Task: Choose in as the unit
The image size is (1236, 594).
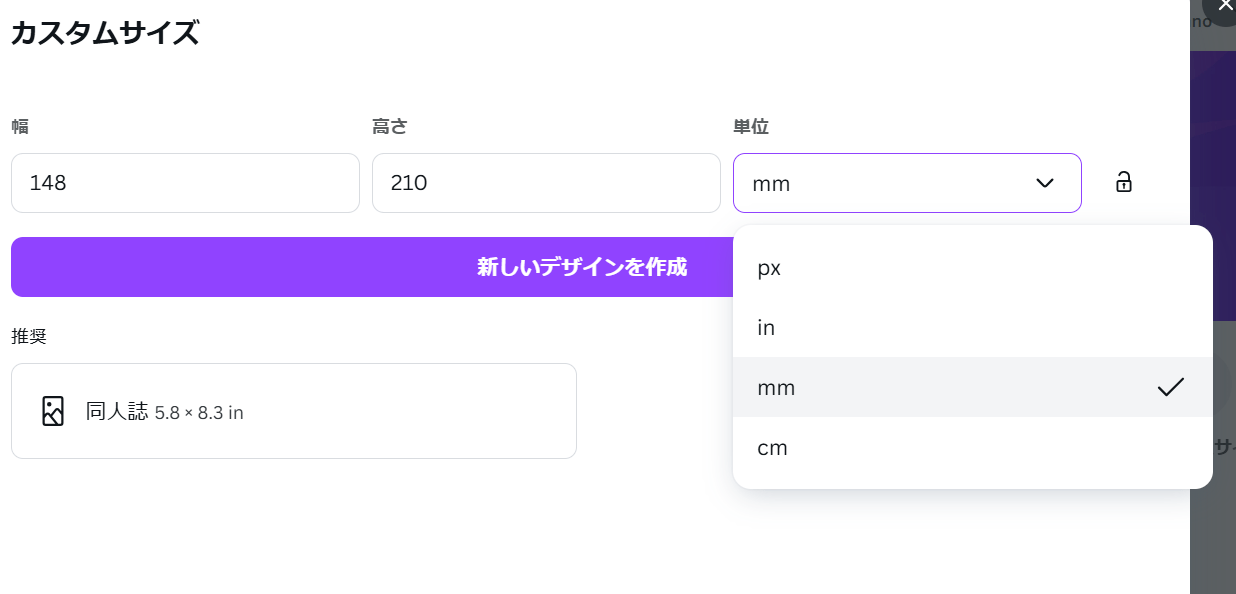Action: [972, 328]
